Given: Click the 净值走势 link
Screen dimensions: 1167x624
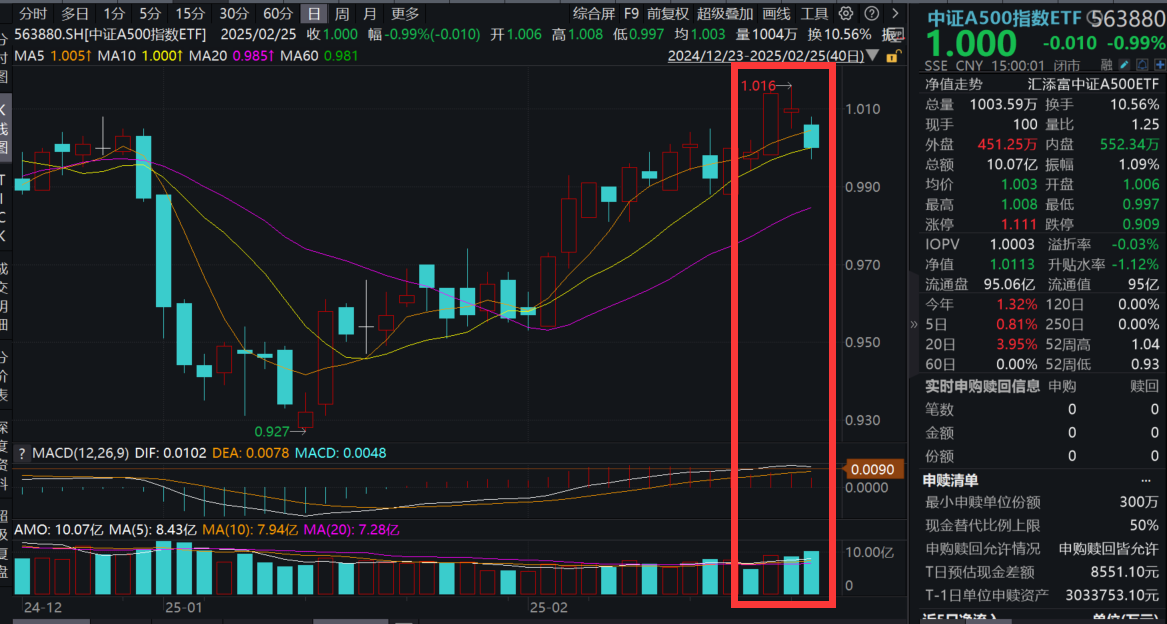Looking at the screenshot, I should coord(953,84).
